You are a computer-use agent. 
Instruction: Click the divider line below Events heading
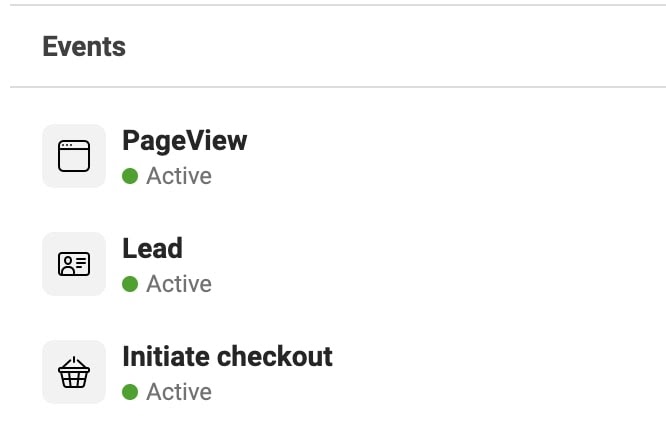[x=338, y=87]
